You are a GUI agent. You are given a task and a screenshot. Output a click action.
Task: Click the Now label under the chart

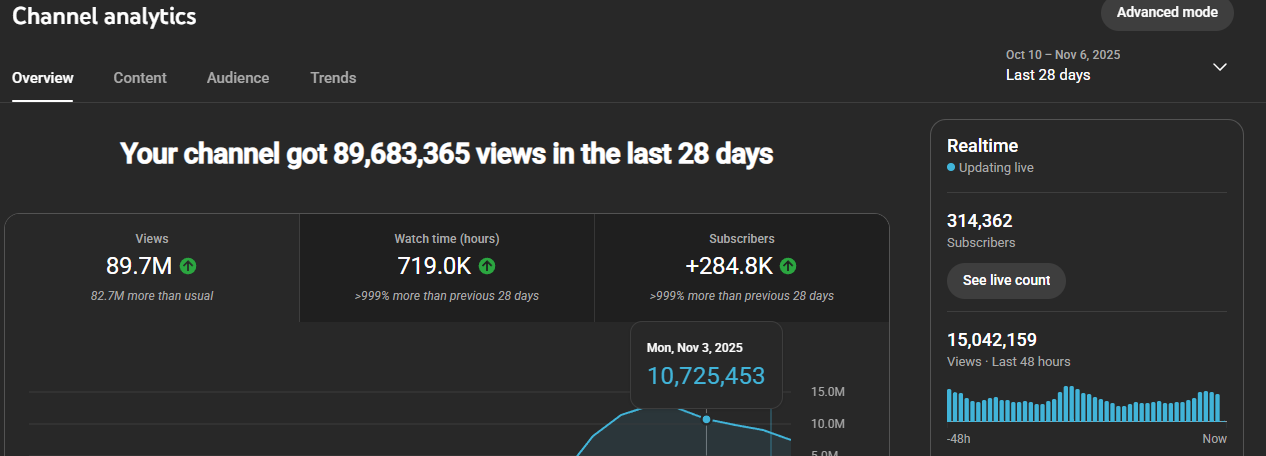click(x=1214, y=439)
